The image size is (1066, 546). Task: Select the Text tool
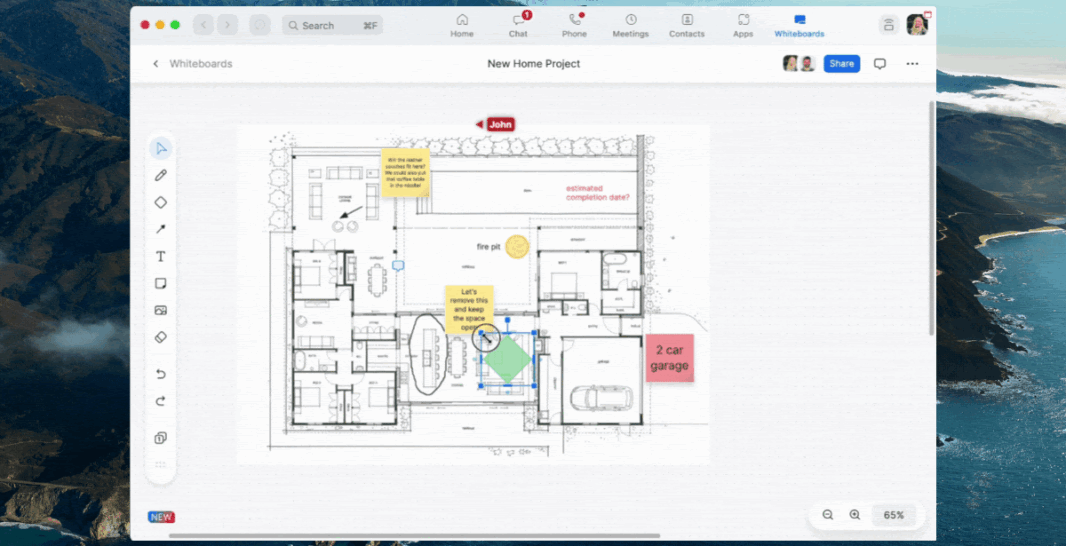click(160, 257)
